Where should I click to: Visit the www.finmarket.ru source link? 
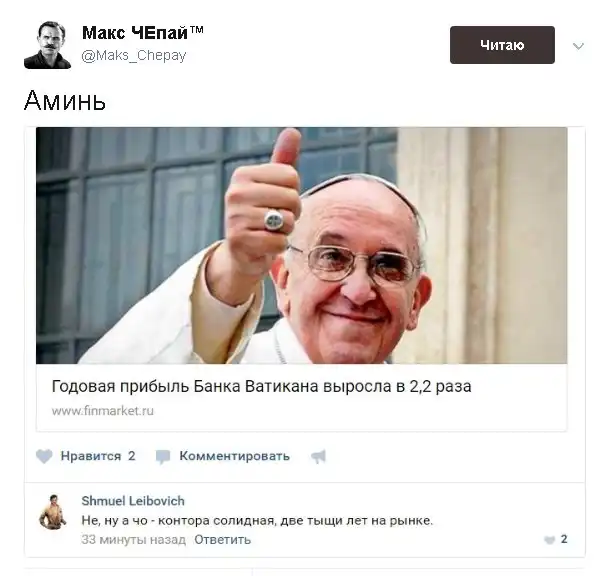click(103, 411)
